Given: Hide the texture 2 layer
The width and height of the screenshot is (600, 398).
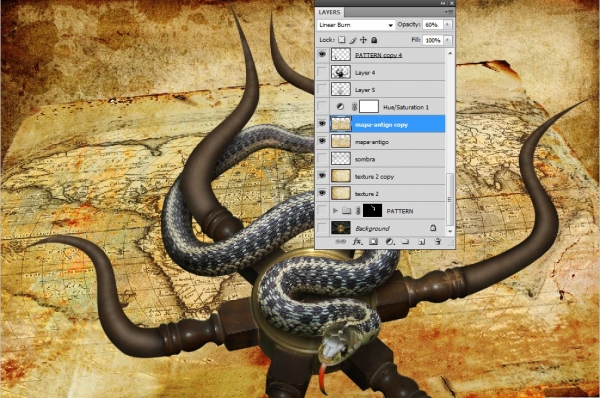Looking at the screenshot, I should pos(322,193).
